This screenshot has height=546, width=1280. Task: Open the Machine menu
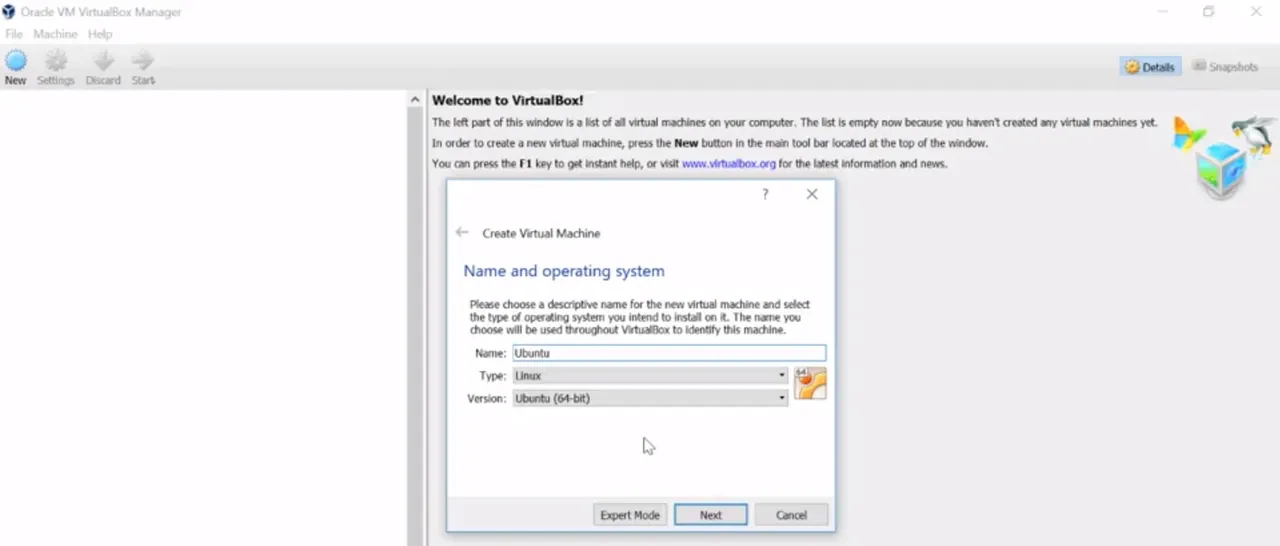point(55,34)
